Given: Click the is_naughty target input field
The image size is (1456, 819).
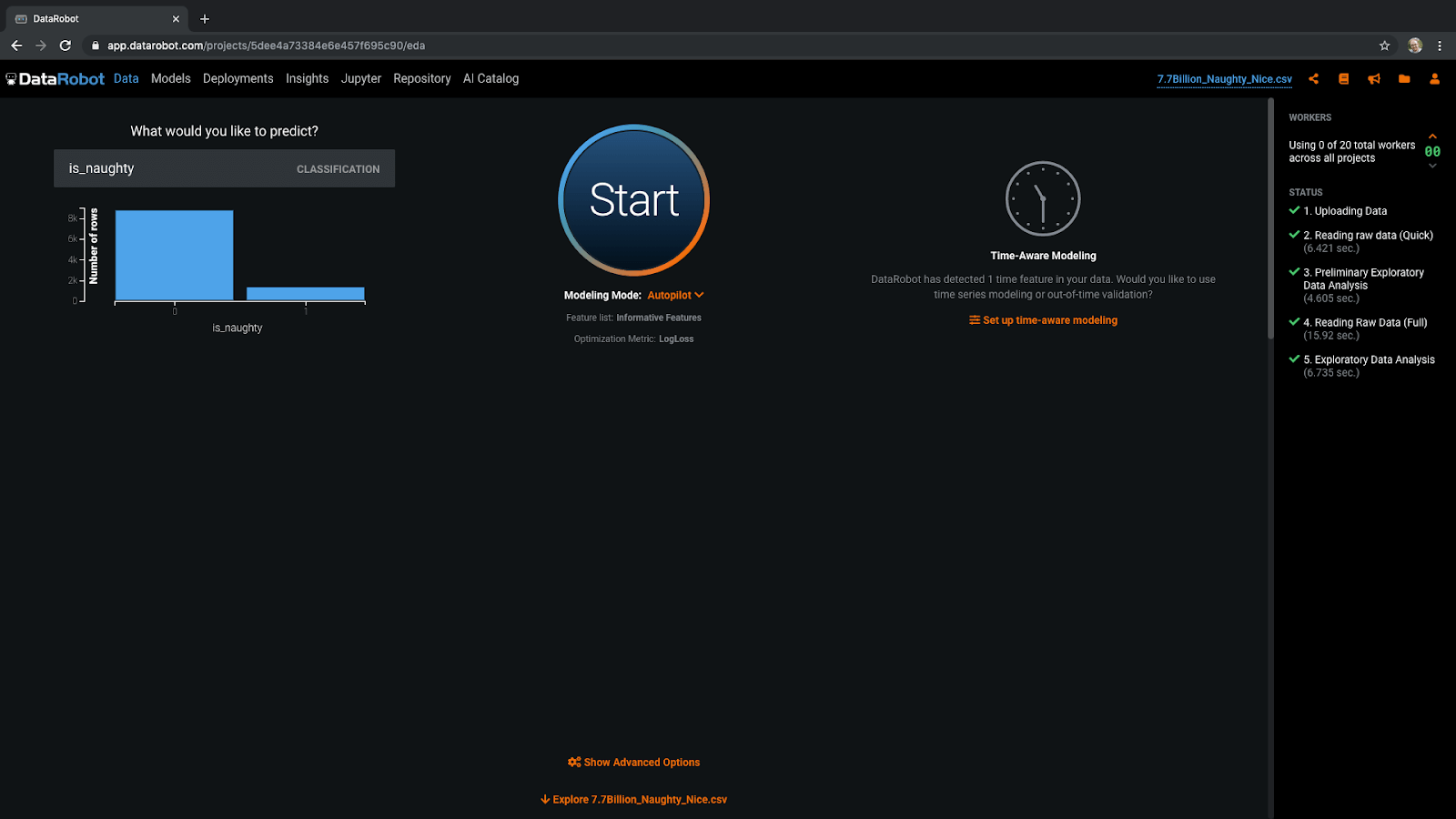Looking at the screenshot, I should [224, 168].
